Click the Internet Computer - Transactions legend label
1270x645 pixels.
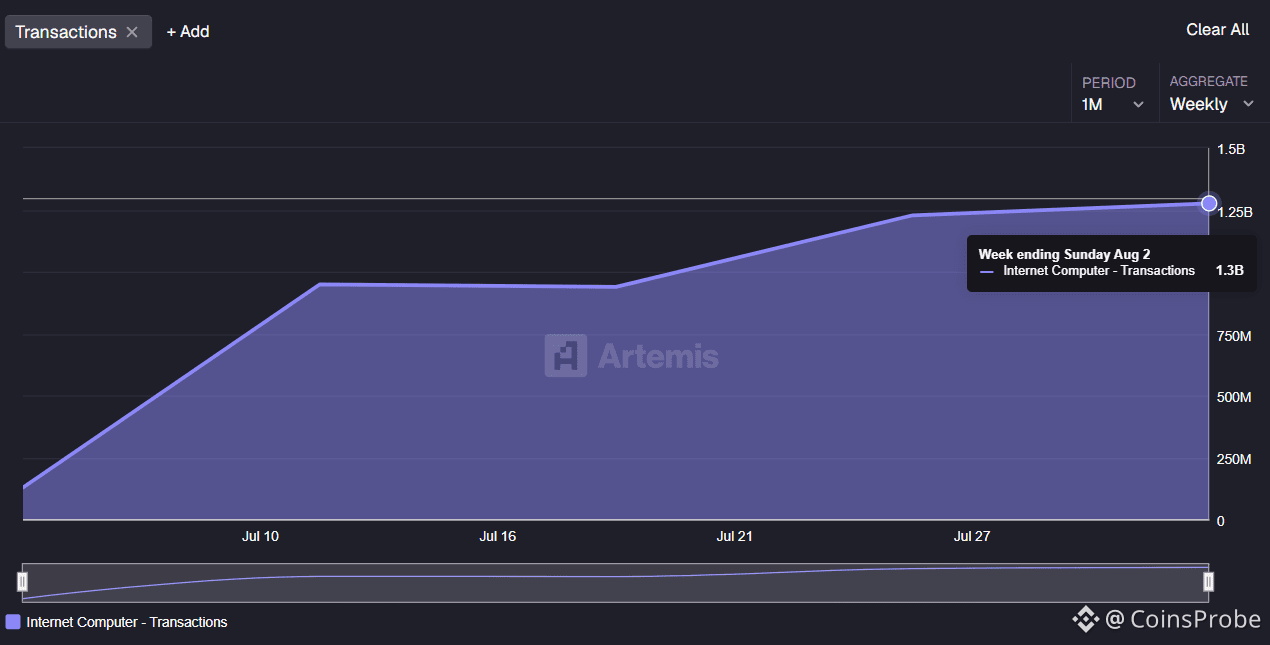point(127,622)
